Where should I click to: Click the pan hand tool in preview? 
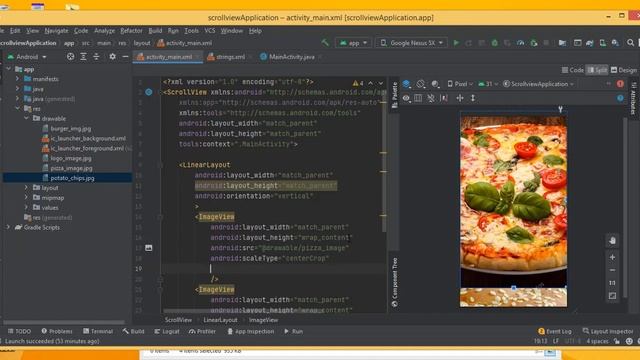click(612, 240)
